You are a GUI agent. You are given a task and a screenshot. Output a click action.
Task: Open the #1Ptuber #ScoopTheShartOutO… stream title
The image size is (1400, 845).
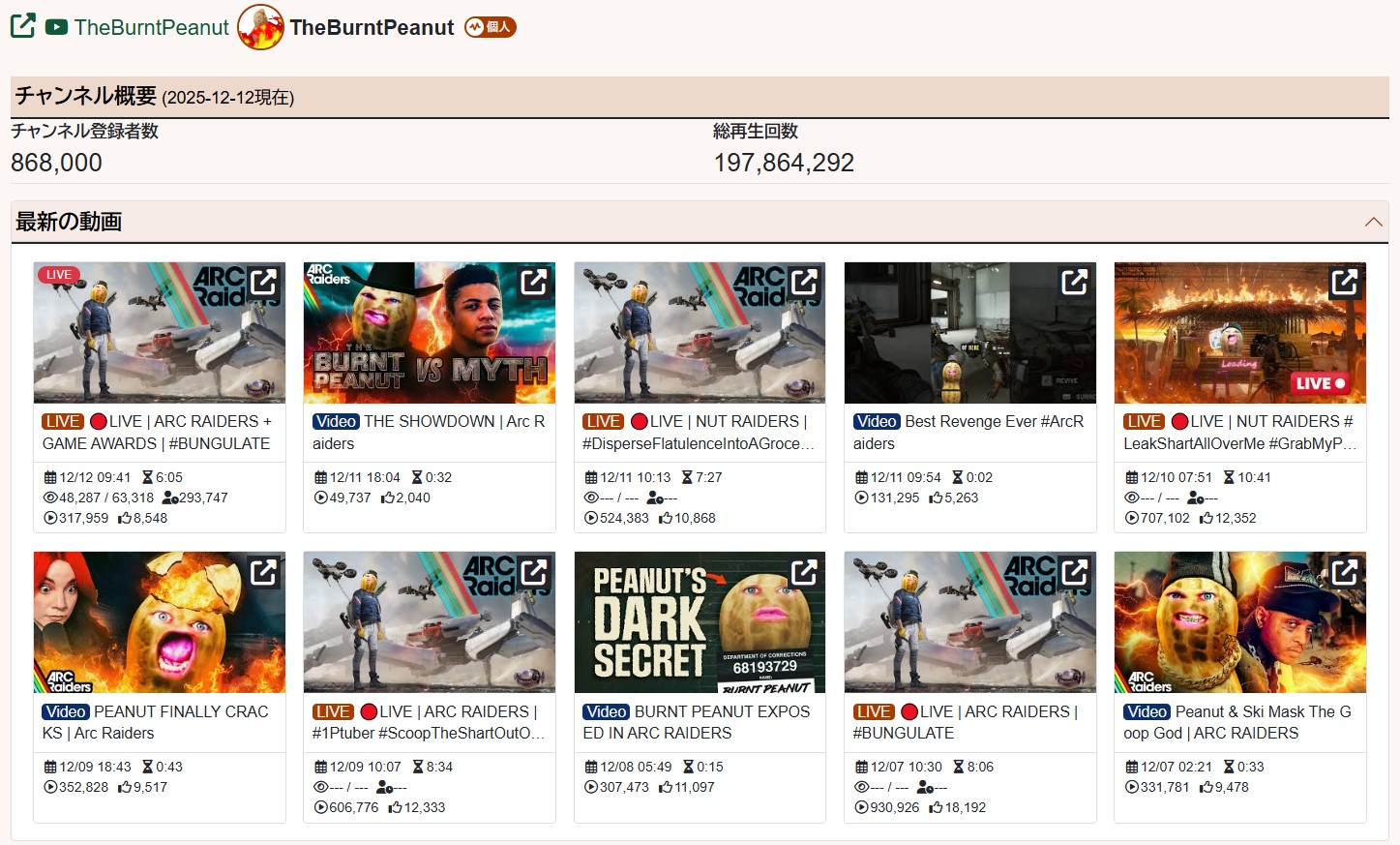click(x=429, y=722)
